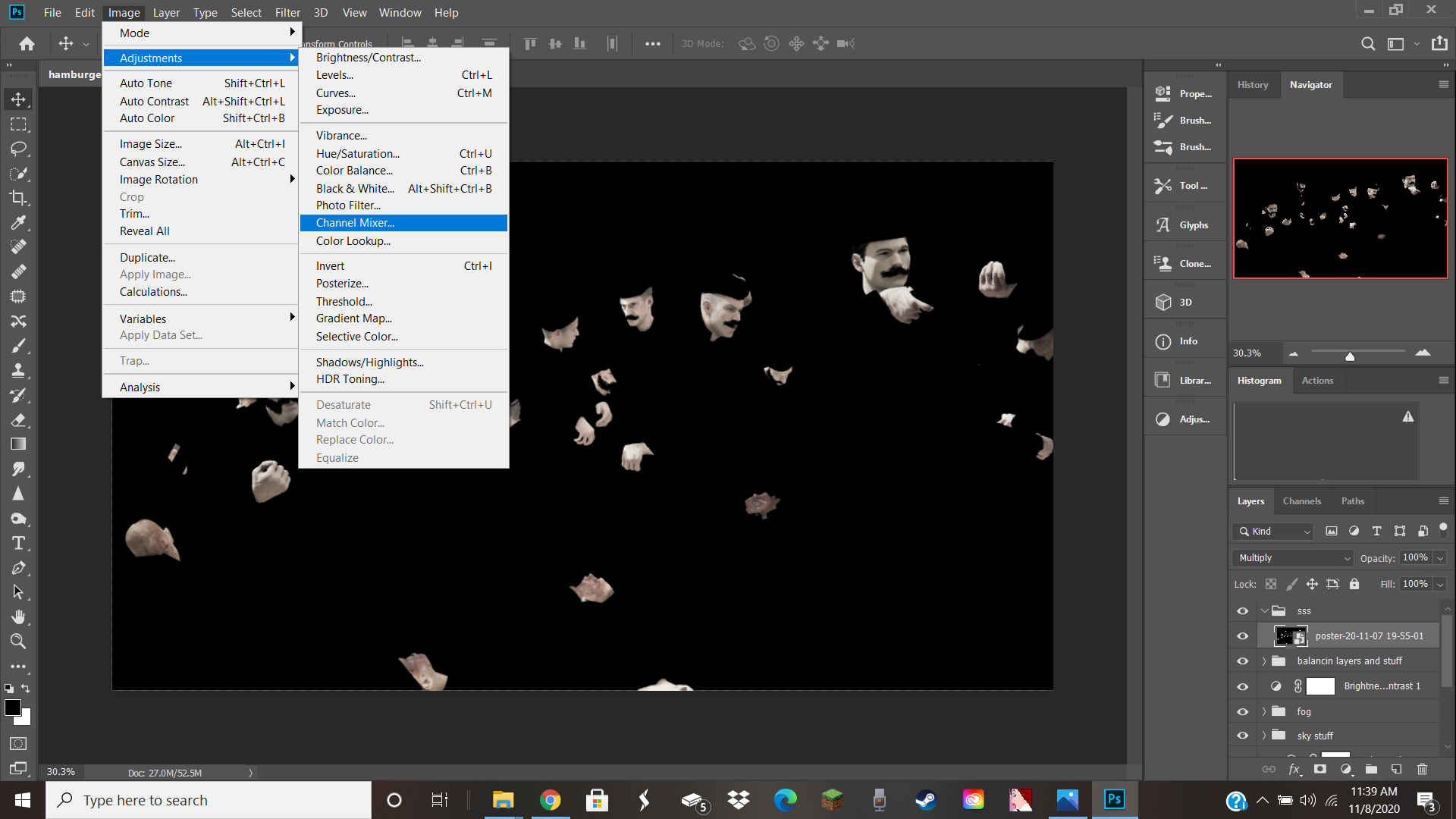The height and width of the screenshot is (819, 1456).
Task: Expand the balancin layers and stuff group
Action: click(x=1264, y=661)
